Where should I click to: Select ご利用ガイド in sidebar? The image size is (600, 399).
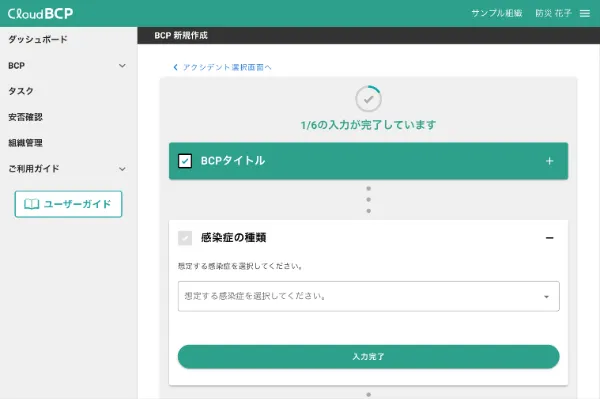tap(34, 169)
